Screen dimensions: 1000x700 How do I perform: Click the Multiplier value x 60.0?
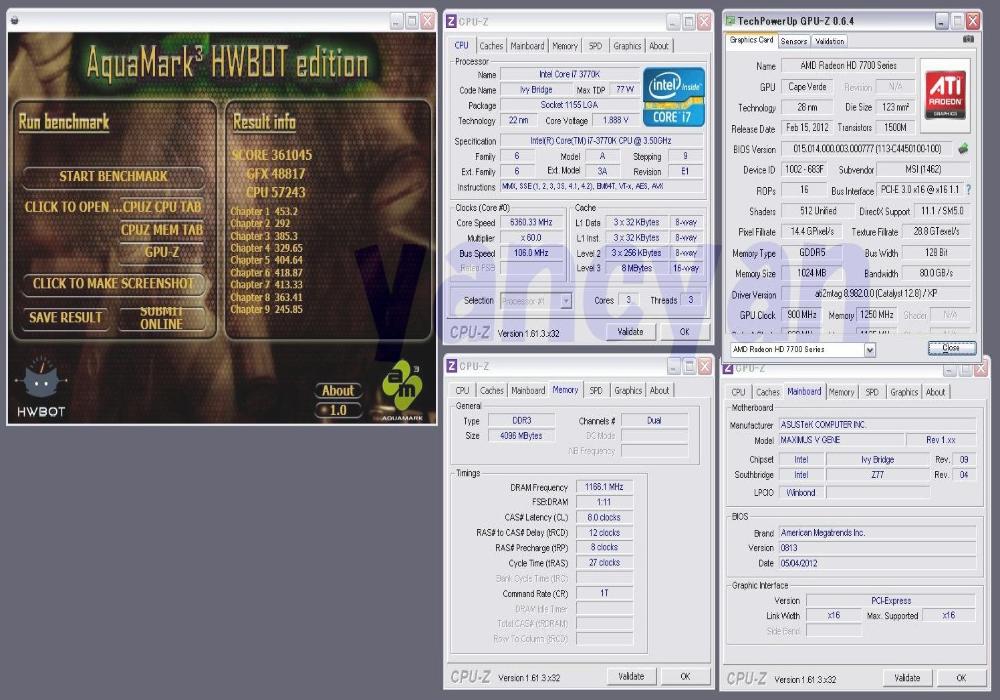pos(531,238)
